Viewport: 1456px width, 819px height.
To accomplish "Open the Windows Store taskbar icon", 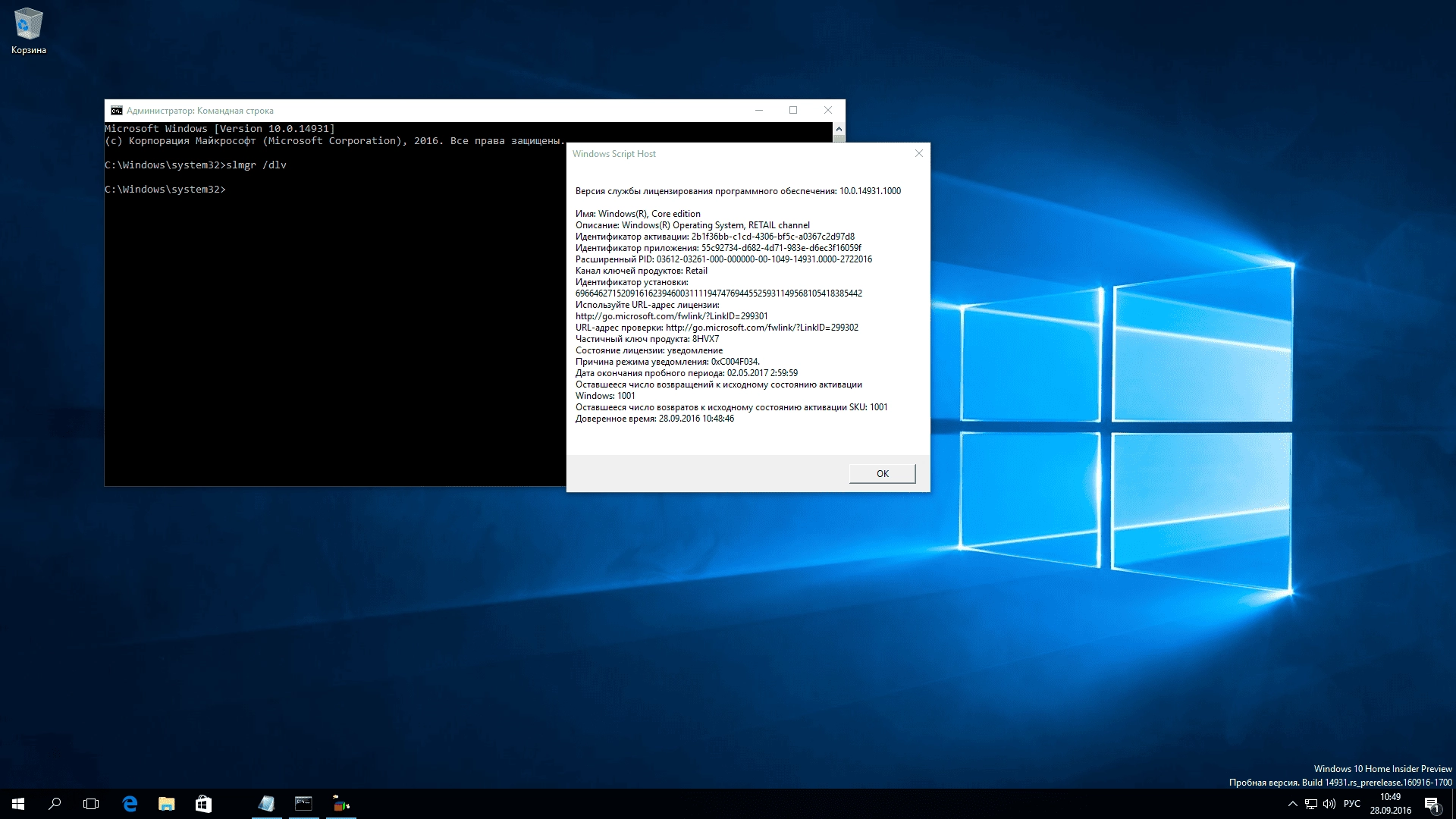I will (x=203, y=804).
